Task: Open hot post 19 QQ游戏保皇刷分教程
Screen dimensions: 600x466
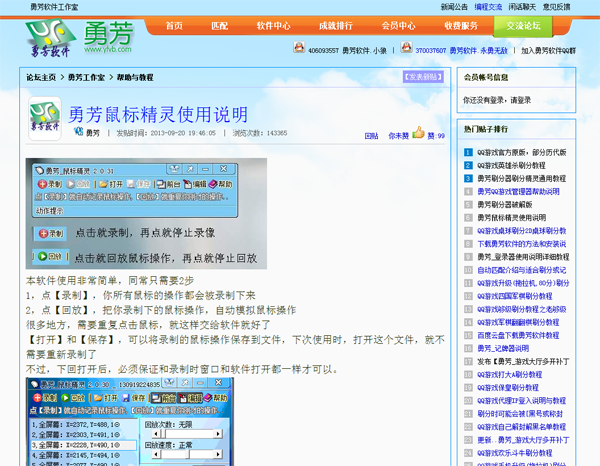Action: click(x=508, y=387)
